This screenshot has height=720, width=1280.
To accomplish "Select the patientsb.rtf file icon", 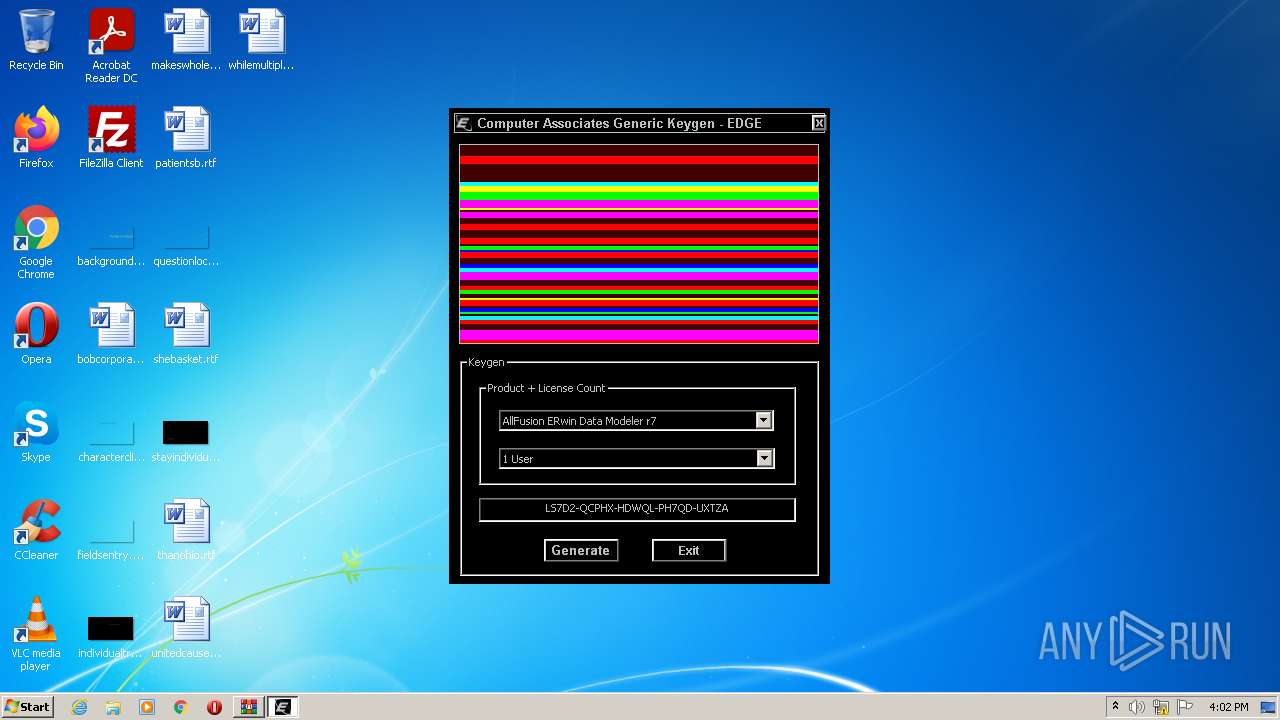I will pyautogui.click(x=186, y=138).
